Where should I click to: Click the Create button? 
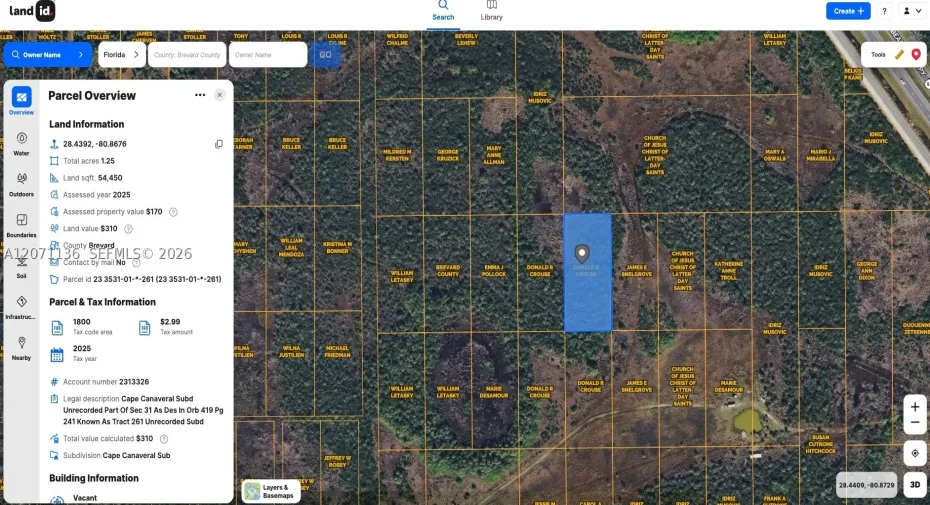coord(848,11)
